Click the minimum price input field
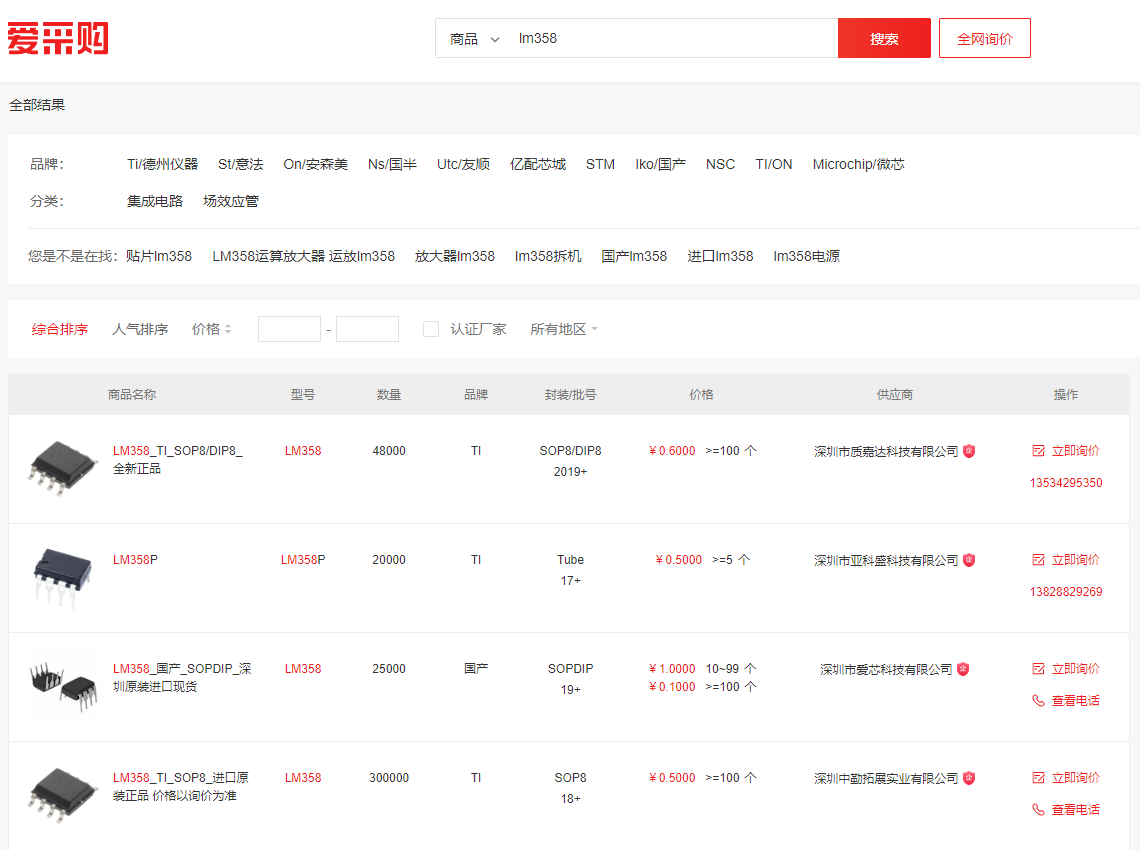 click(x=289, y=329)
